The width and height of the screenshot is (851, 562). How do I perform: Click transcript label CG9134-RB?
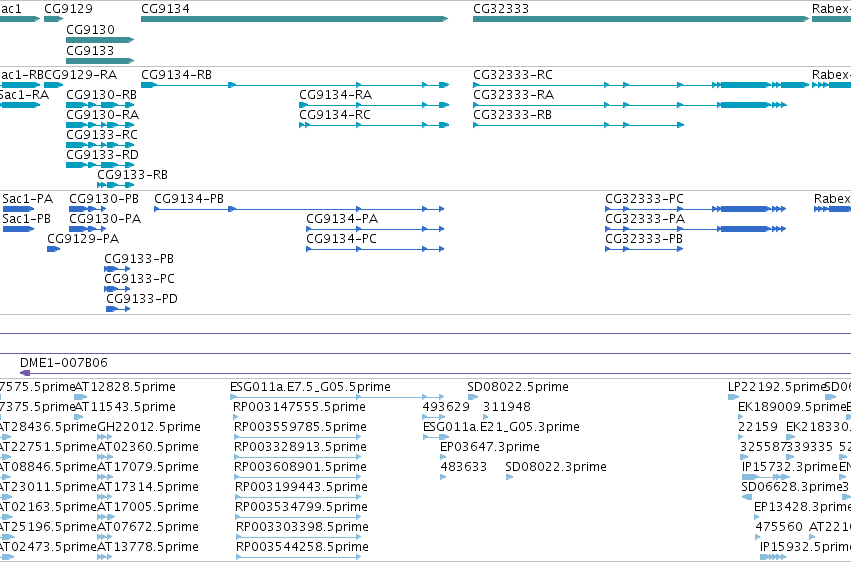click(176, 75)
